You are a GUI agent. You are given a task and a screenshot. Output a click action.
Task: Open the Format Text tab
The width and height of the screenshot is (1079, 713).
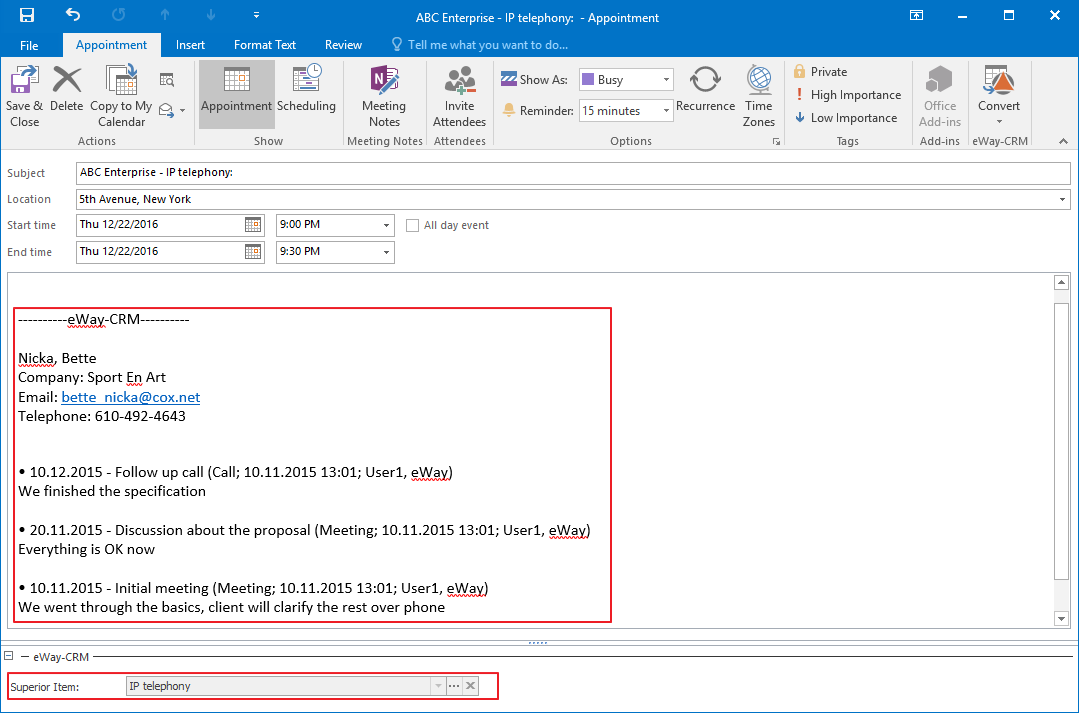(x=265, y=45)
